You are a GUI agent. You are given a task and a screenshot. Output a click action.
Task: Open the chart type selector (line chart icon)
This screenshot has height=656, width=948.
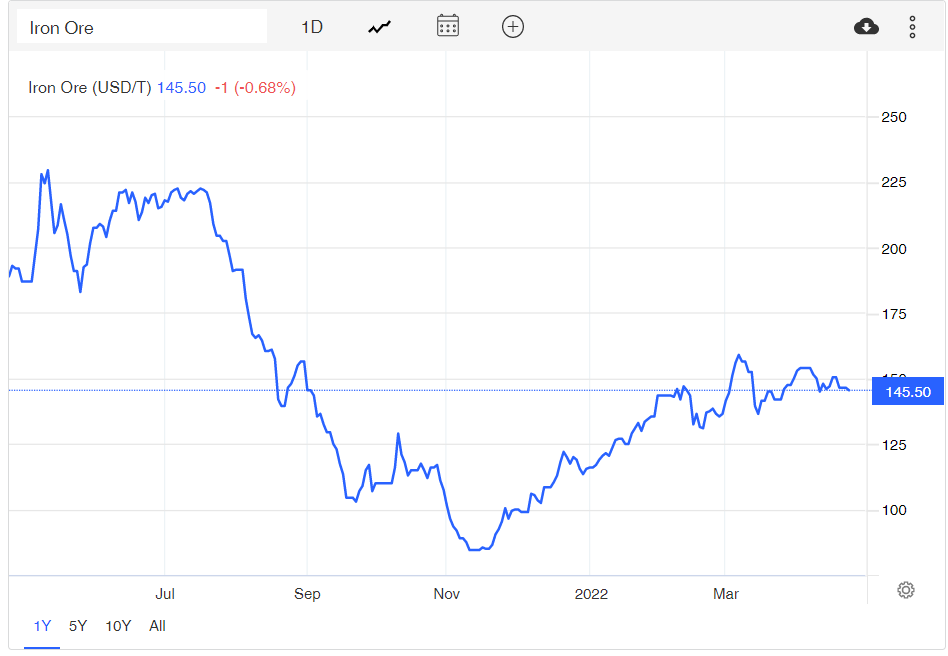click(379, 26)
